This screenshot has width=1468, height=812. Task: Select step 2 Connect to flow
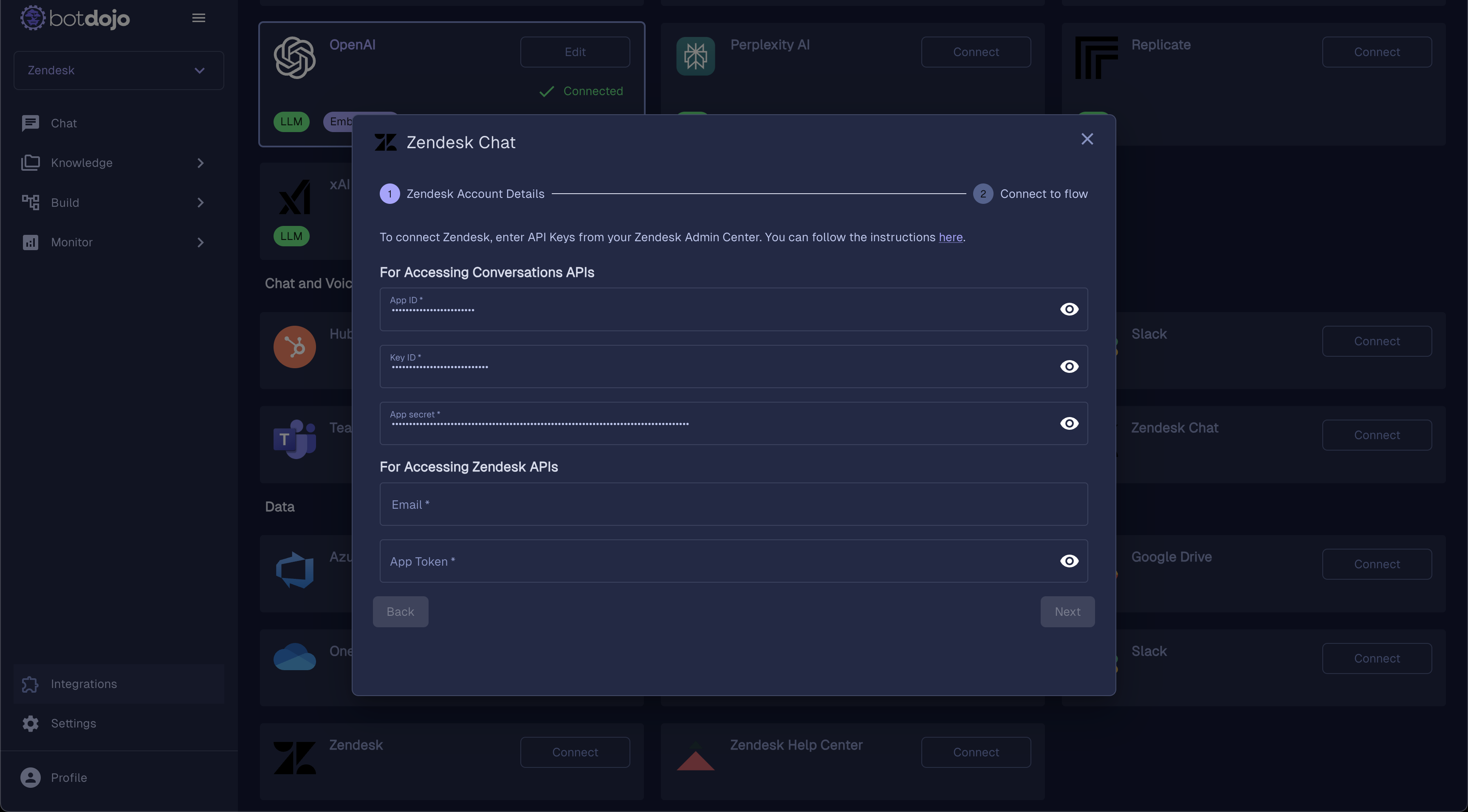[x=1030, y=194]
